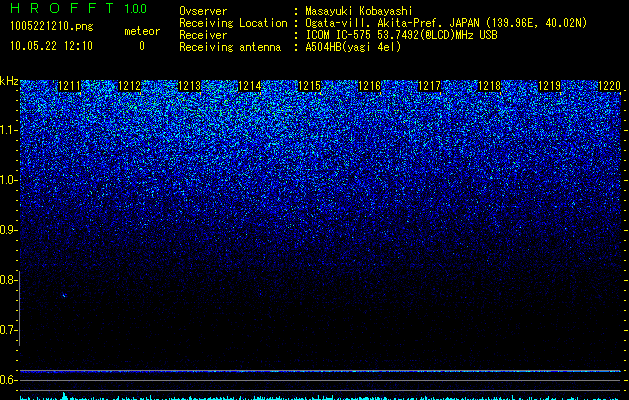Select the ICOM IC-575 53.7492 MHz USB receiver text

(401, 35)
